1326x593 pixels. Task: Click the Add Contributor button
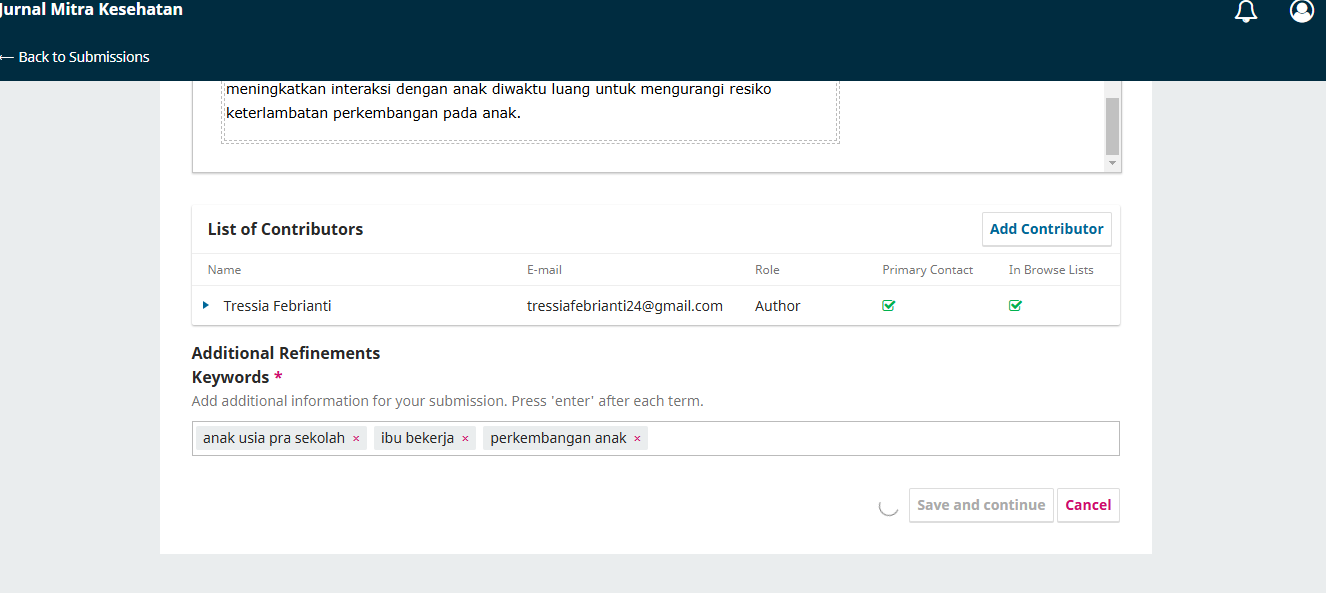[1046, 229]
